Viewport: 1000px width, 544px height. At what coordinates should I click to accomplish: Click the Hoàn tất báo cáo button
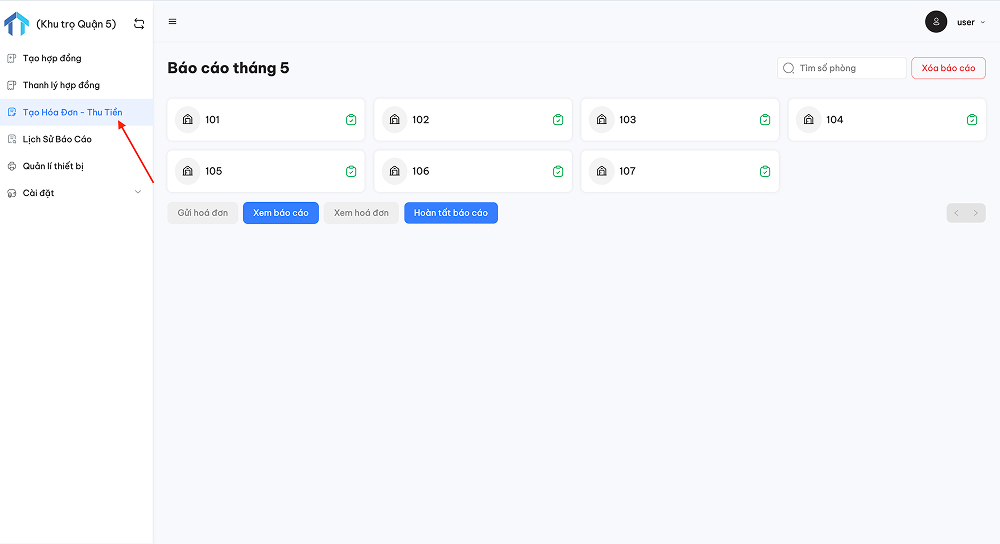pyautogui.click(x=451, y=213)
